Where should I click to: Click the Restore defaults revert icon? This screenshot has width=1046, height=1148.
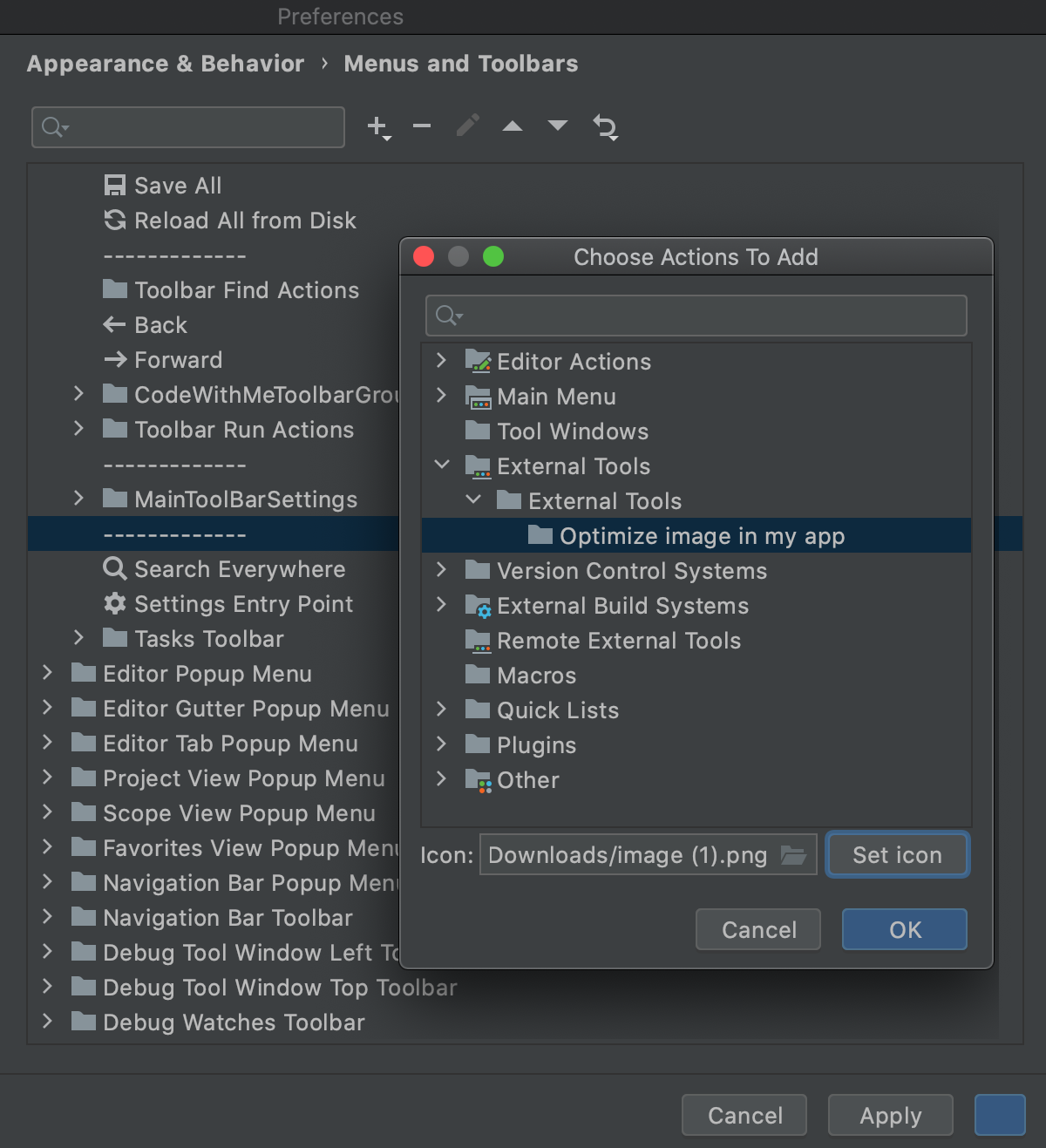(605, 127)
